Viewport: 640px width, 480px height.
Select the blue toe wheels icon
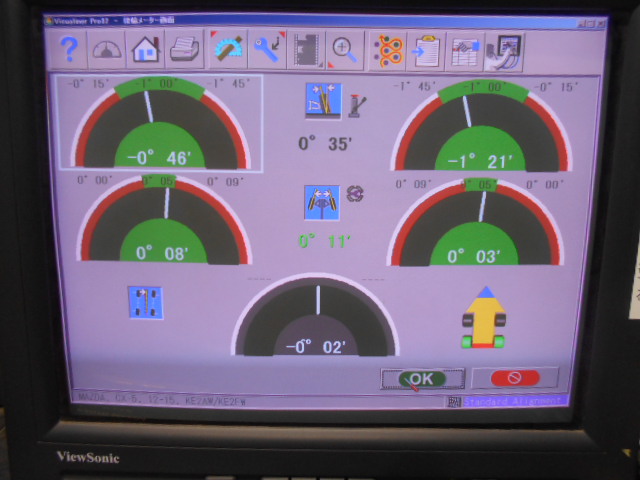(322, 203)
